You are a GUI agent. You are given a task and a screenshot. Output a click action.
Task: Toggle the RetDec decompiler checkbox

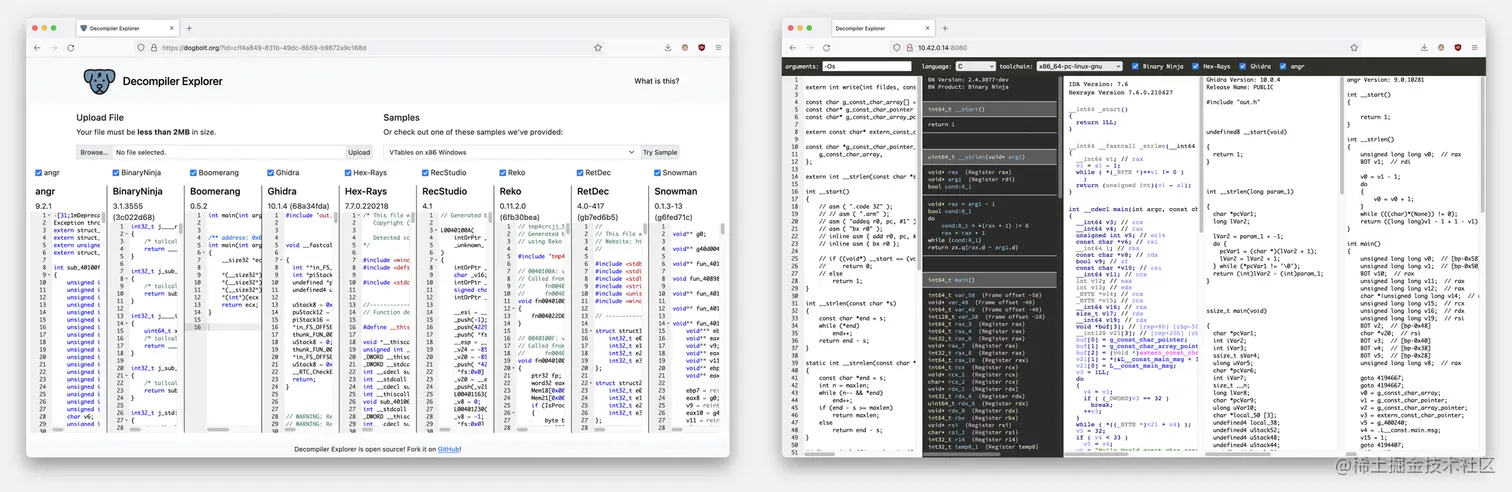point(578,173)
